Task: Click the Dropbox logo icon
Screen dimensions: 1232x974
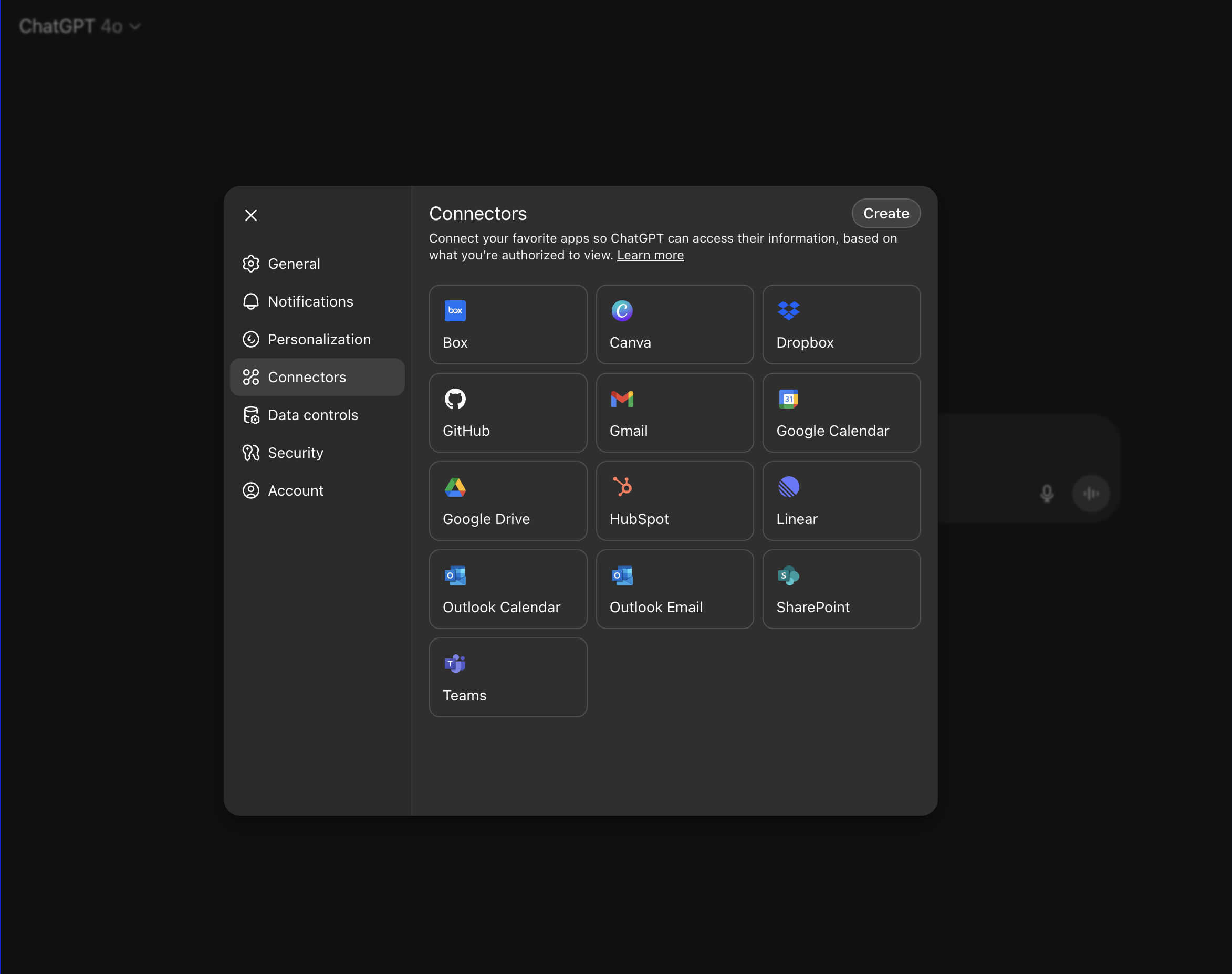Action: point(788,311)
